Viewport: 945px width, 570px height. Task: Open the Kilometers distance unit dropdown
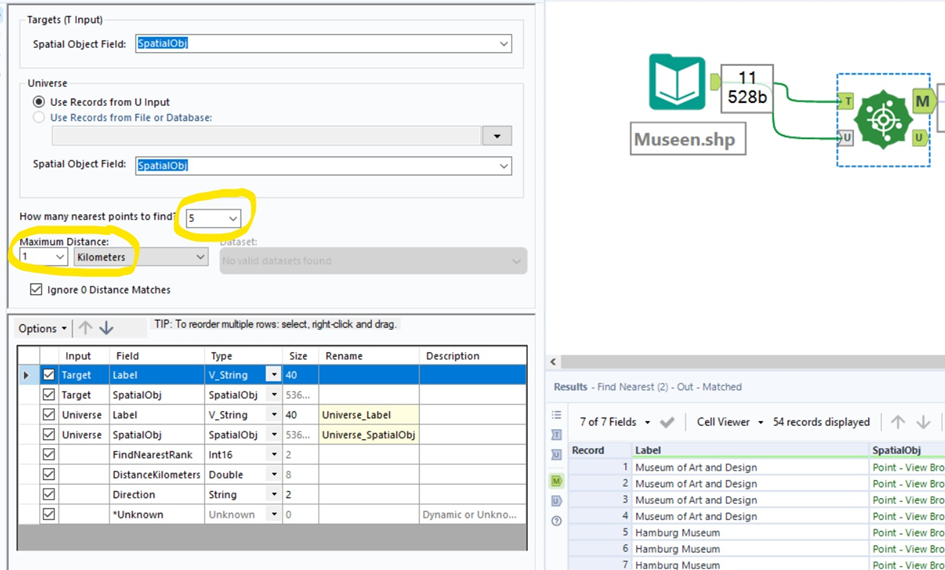click(x=140, y=257)
